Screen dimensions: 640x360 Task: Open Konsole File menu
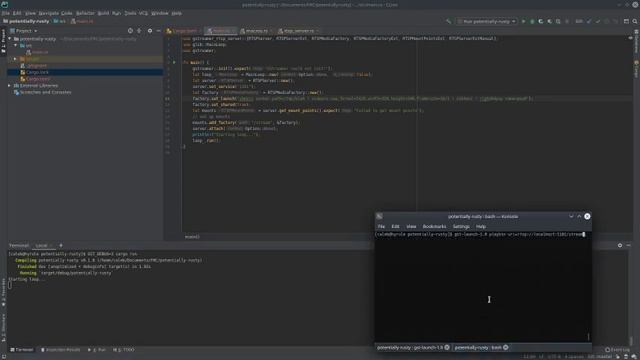click(381, 227)
